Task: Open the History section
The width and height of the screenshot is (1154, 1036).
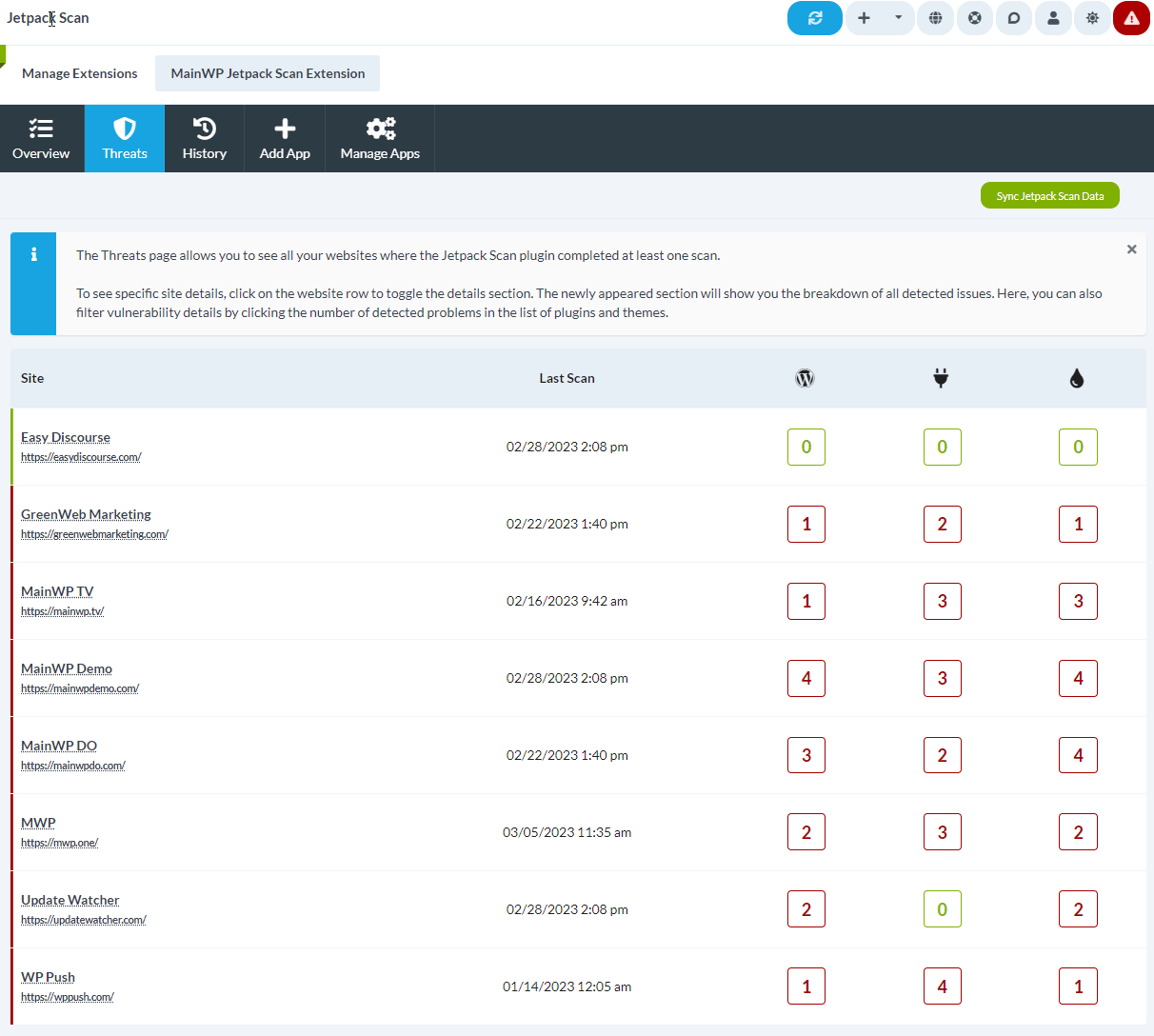Action: pos(205,139)
